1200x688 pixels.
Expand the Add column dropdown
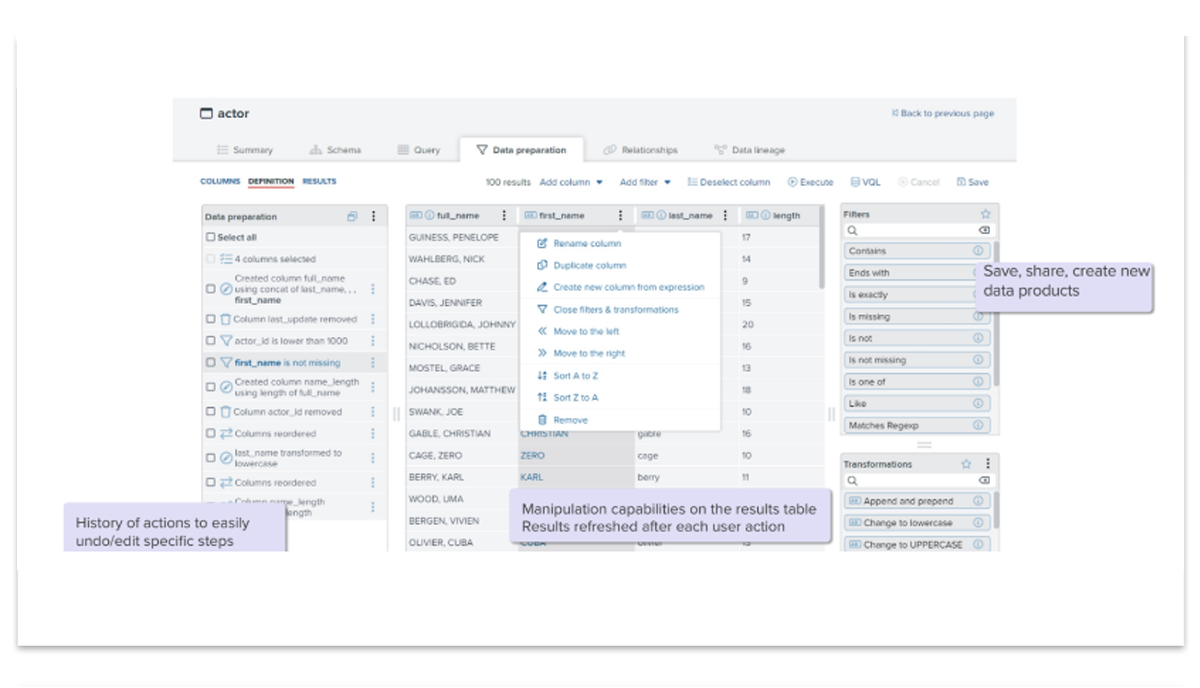(x=571, y=182)
